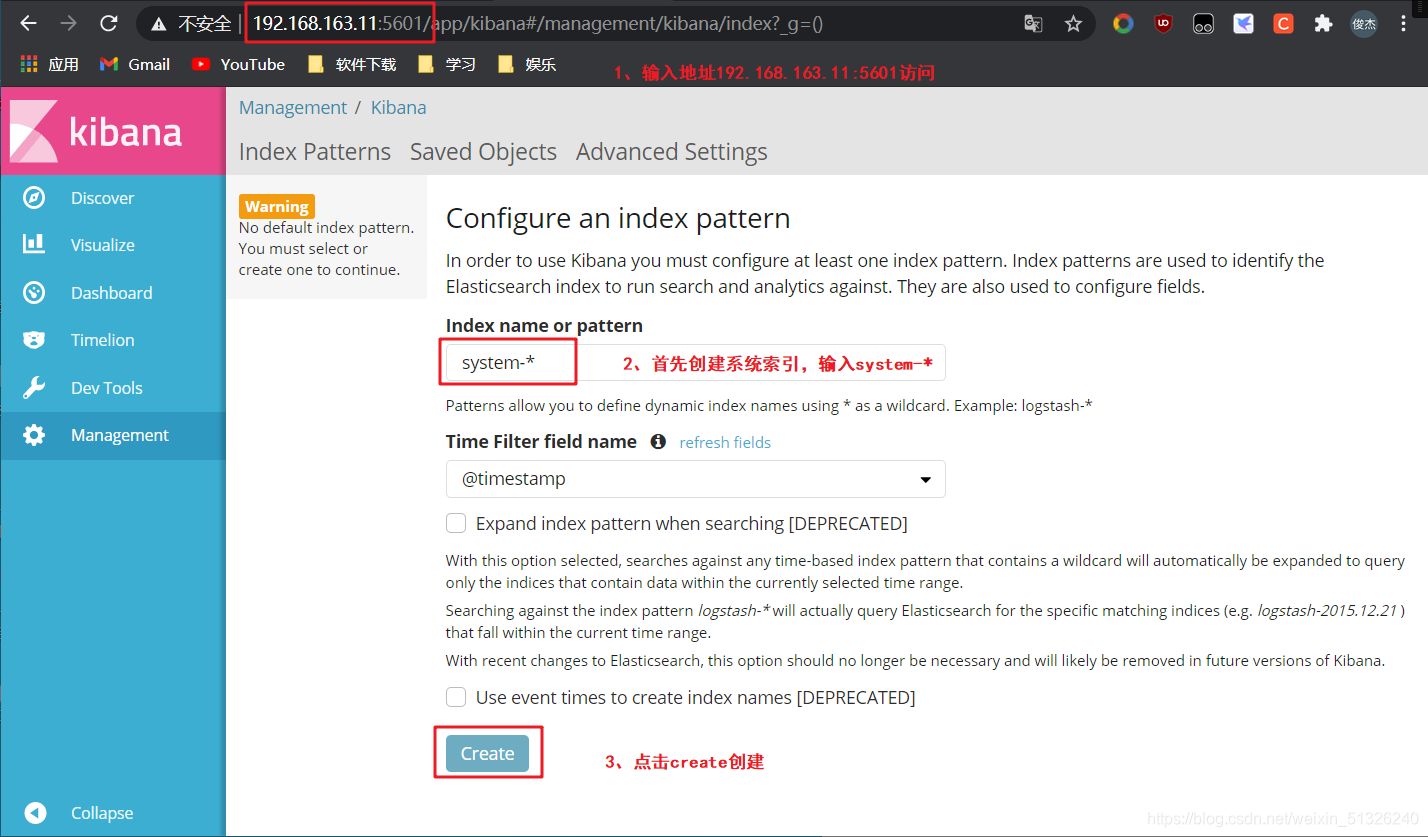Open Dashboard from the sidebar
The width and height of the screenshot is (1428, 837).
pyautogui.click(x=113, y=293)
